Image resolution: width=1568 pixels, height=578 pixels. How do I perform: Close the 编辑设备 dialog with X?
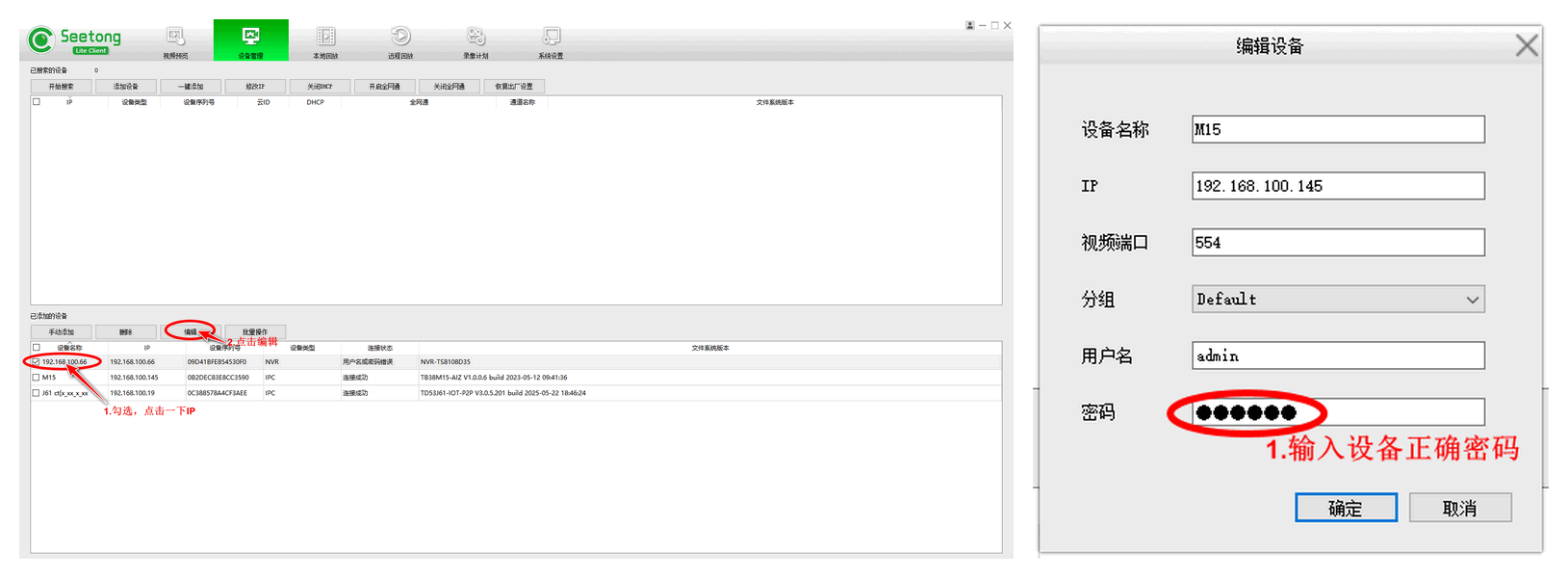click(1526, 45)
